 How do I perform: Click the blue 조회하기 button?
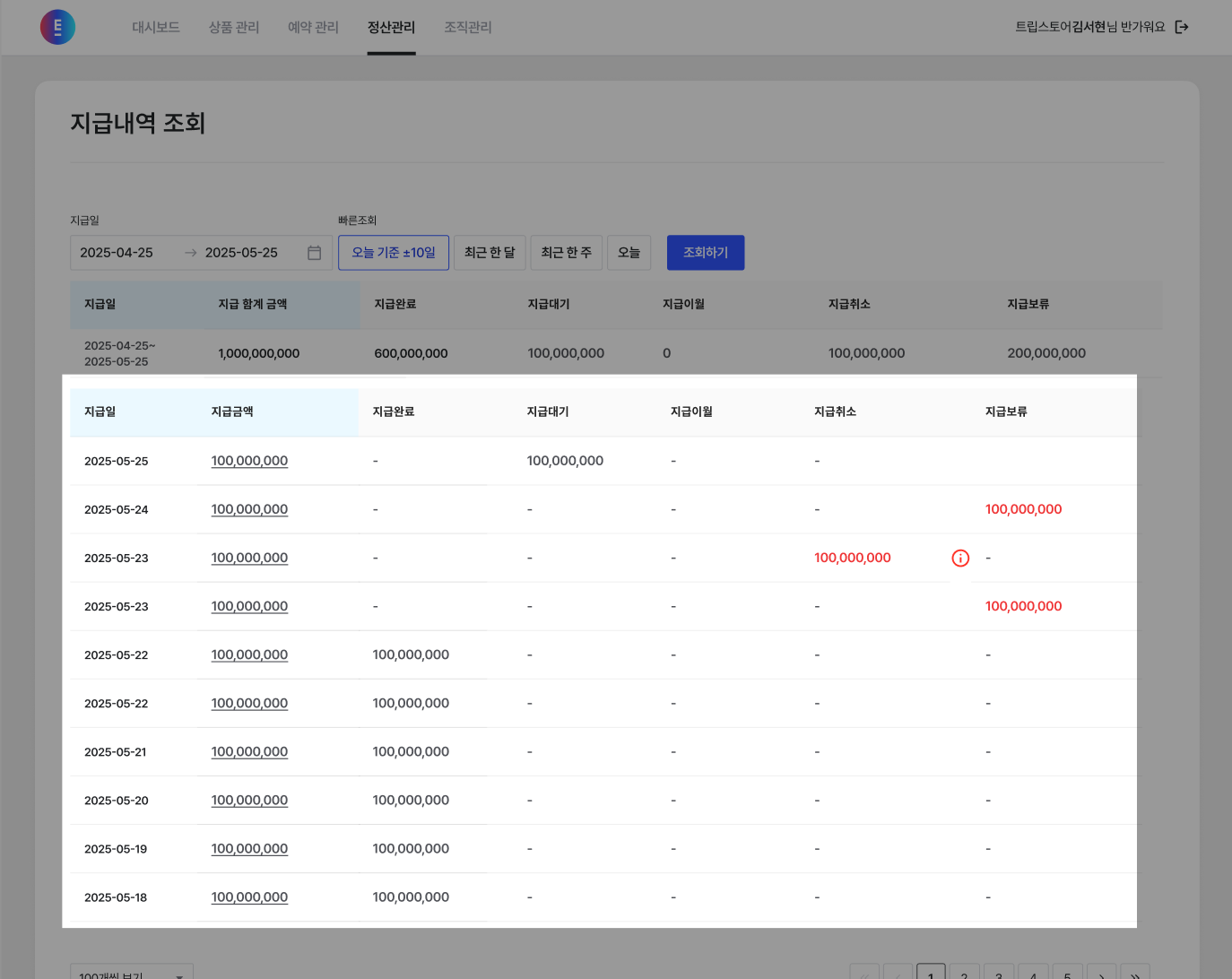(x=706, y=253)
